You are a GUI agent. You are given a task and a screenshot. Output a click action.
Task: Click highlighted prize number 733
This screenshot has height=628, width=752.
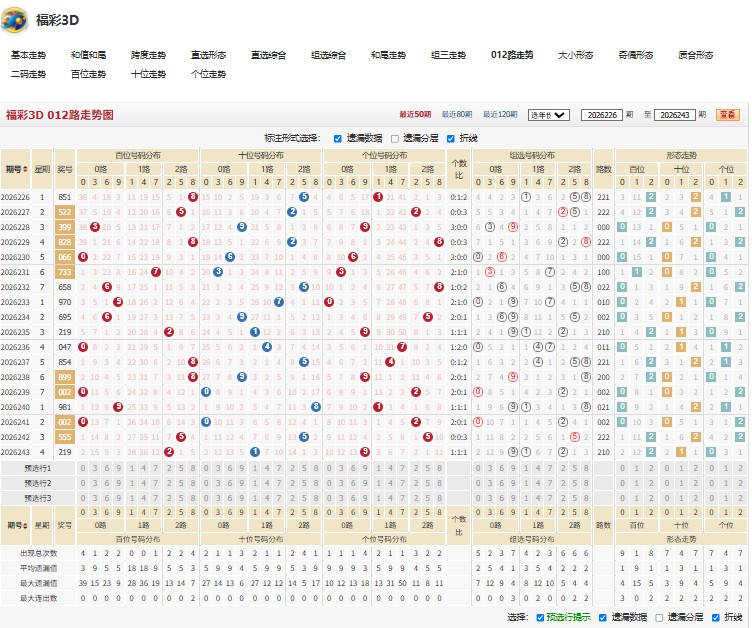(x=65, y=272)
